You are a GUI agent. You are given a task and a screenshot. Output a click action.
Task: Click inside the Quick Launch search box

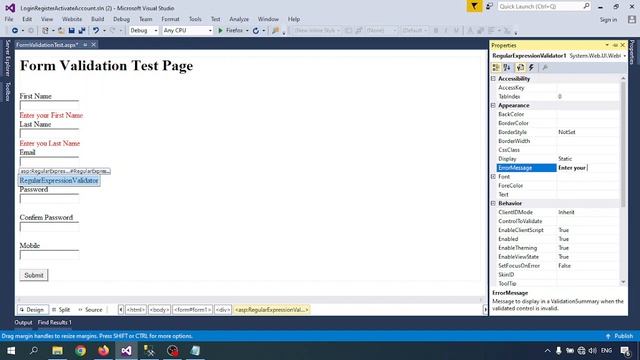pyautogui.click(x=540, y=6)
